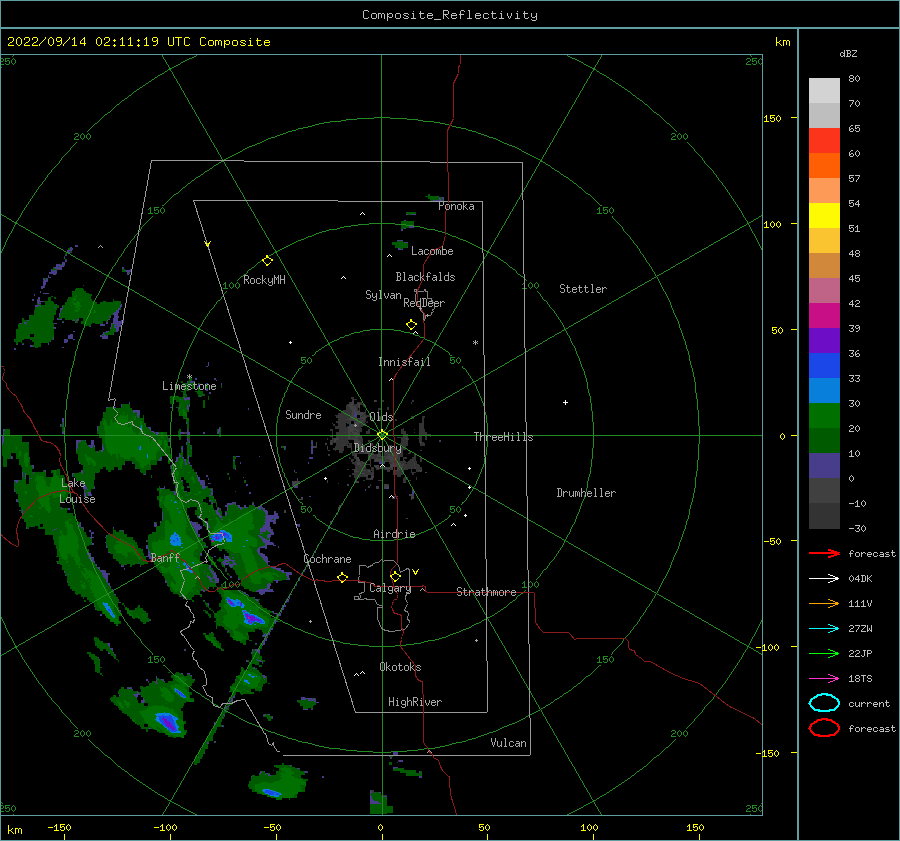Screen dimensions: 900x841
Task: Click the RedDeer city label
Action: [x=424, y=303]
